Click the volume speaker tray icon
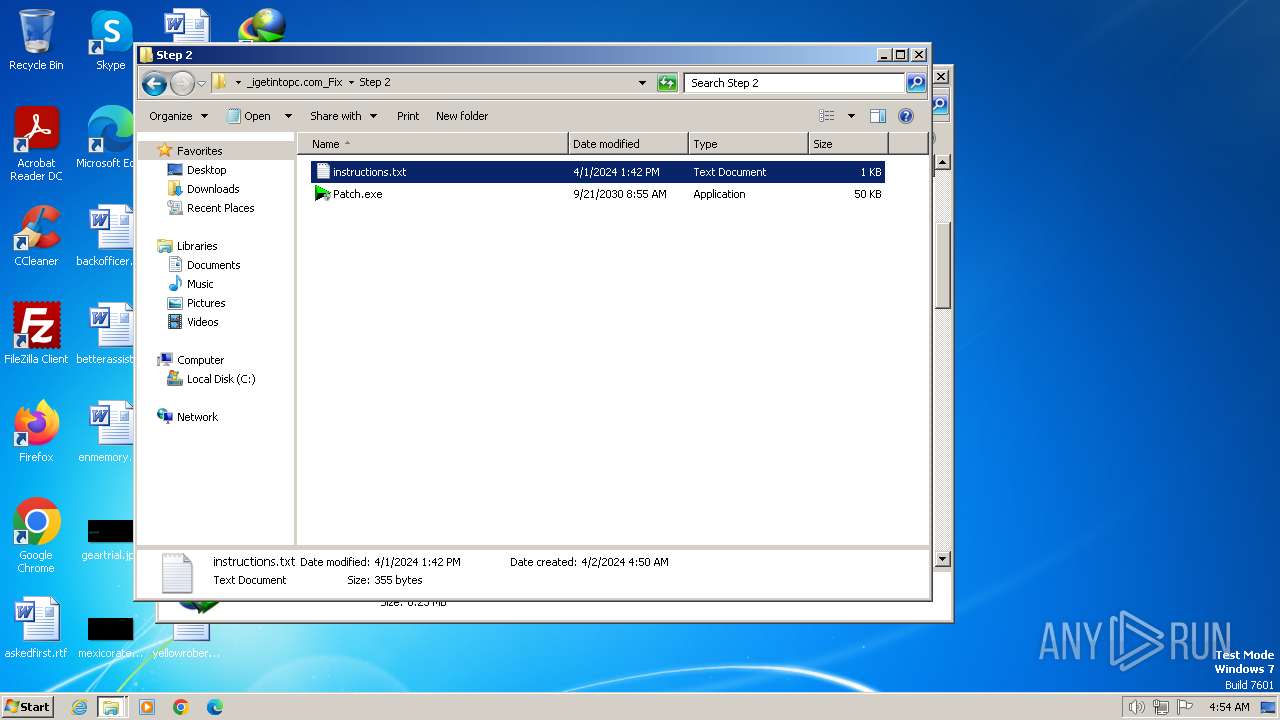The height and width of the screenshot is (720, 1280). [1136, 707]
